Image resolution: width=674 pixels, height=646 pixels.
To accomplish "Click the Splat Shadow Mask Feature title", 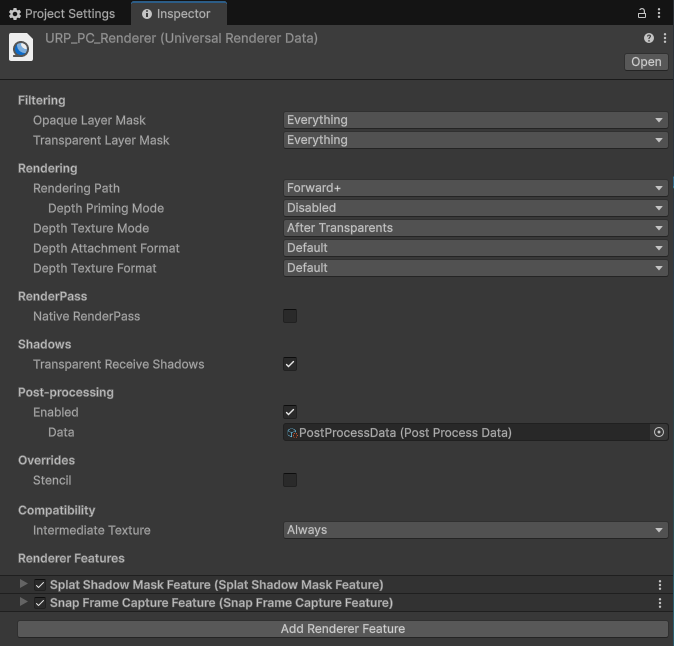I will pyautogui.click(x=216, y=585).
